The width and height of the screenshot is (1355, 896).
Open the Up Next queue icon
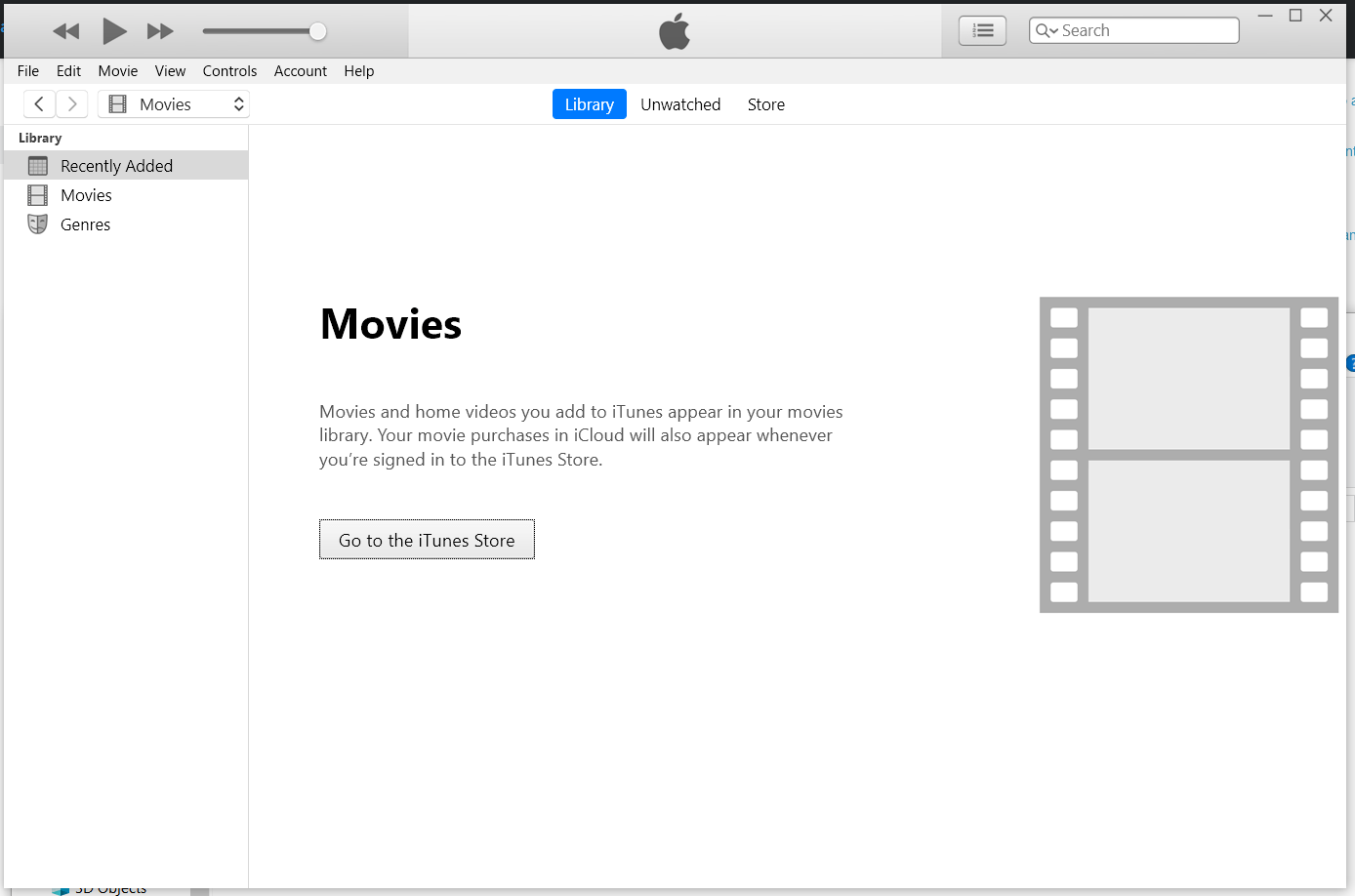(x=982, y=30)
